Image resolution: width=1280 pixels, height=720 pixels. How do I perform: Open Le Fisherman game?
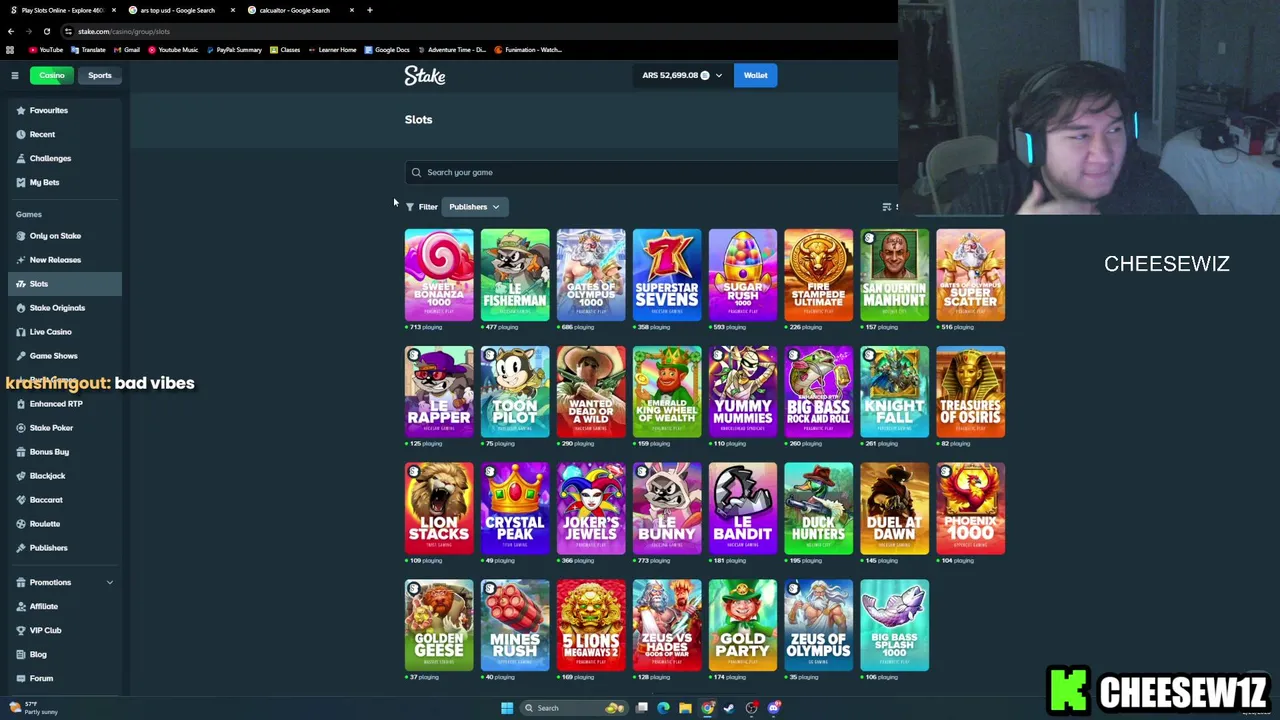[x=515, y=275]
